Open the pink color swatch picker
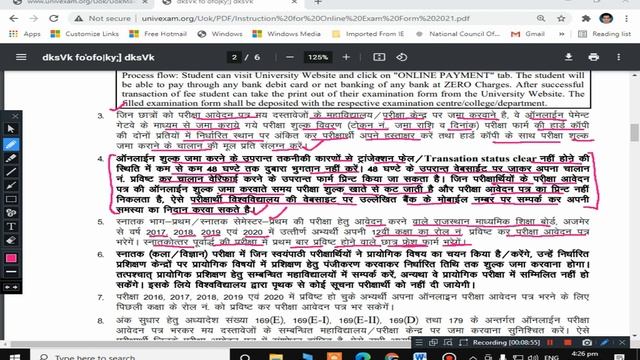Image resolution: width=640 pixels, height=360 pixels. (11, 258)
